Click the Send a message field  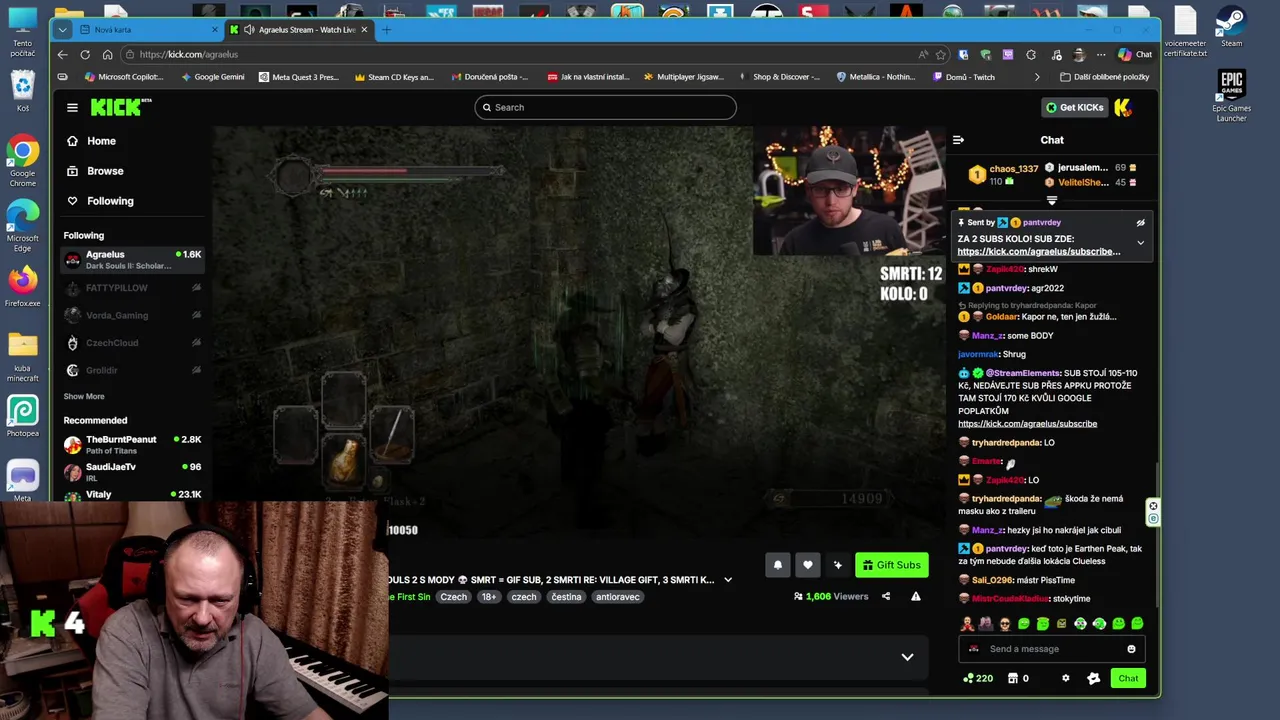point(1050,649)
